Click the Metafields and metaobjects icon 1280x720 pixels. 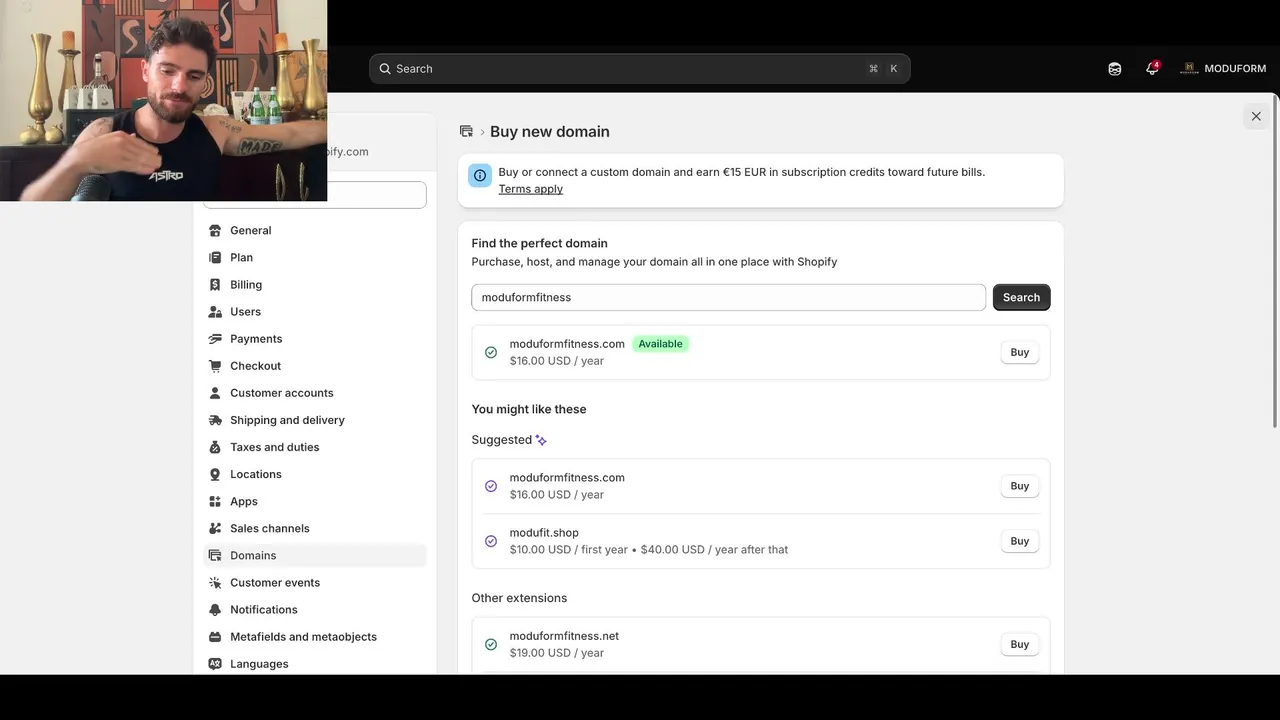click(x=215, y=637)
